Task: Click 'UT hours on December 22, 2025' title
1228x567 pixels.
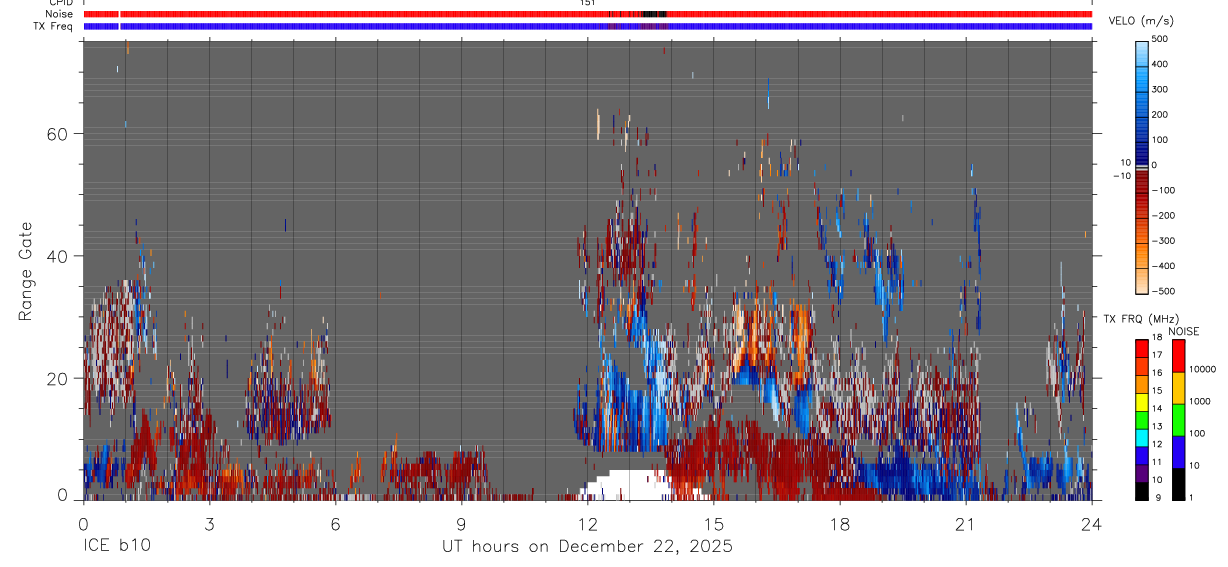Action: click(x=588, y=546)
